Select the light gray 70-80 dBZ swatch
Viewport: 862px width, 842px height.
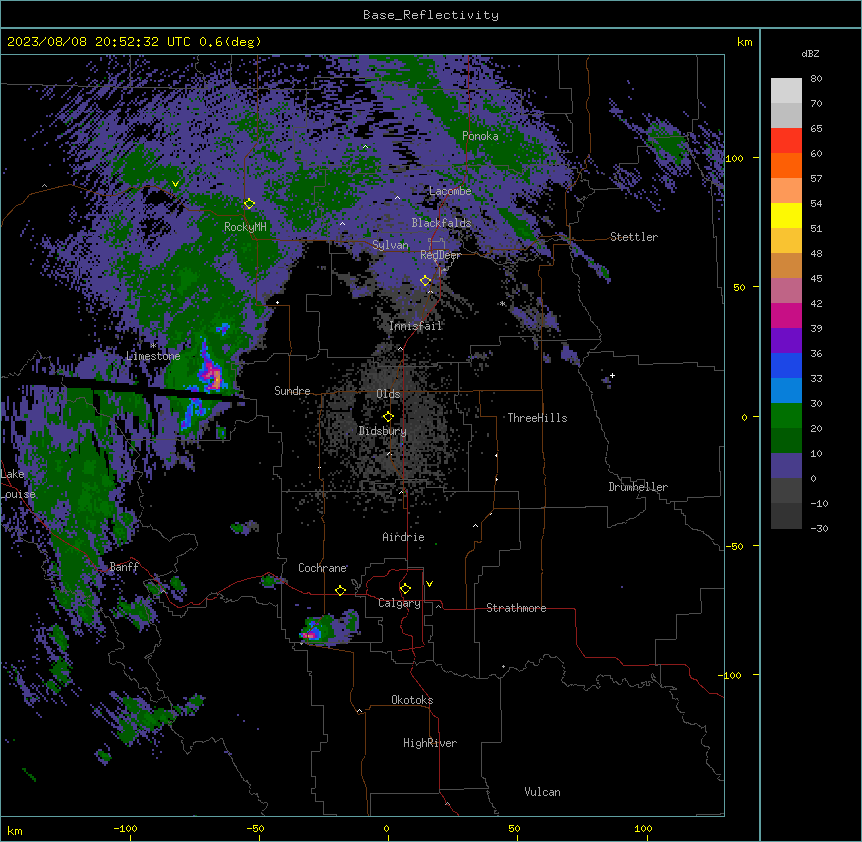click(x=786, y=91)
